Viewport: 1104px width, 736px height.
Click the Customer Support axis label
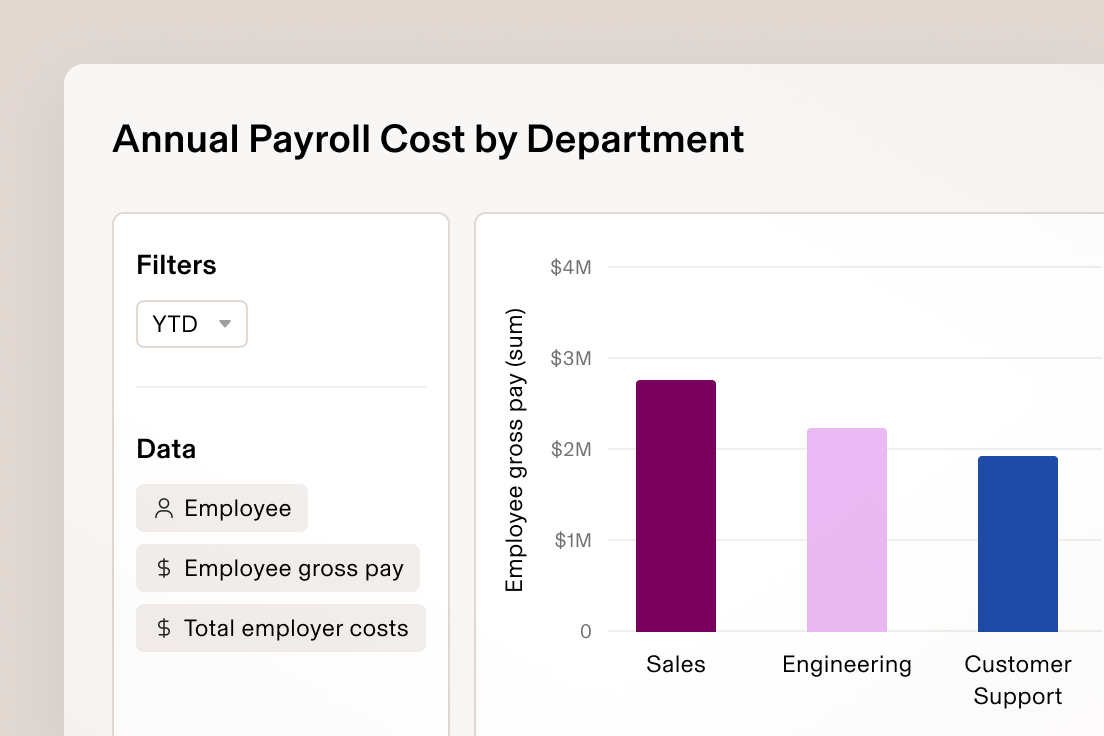1017,679
